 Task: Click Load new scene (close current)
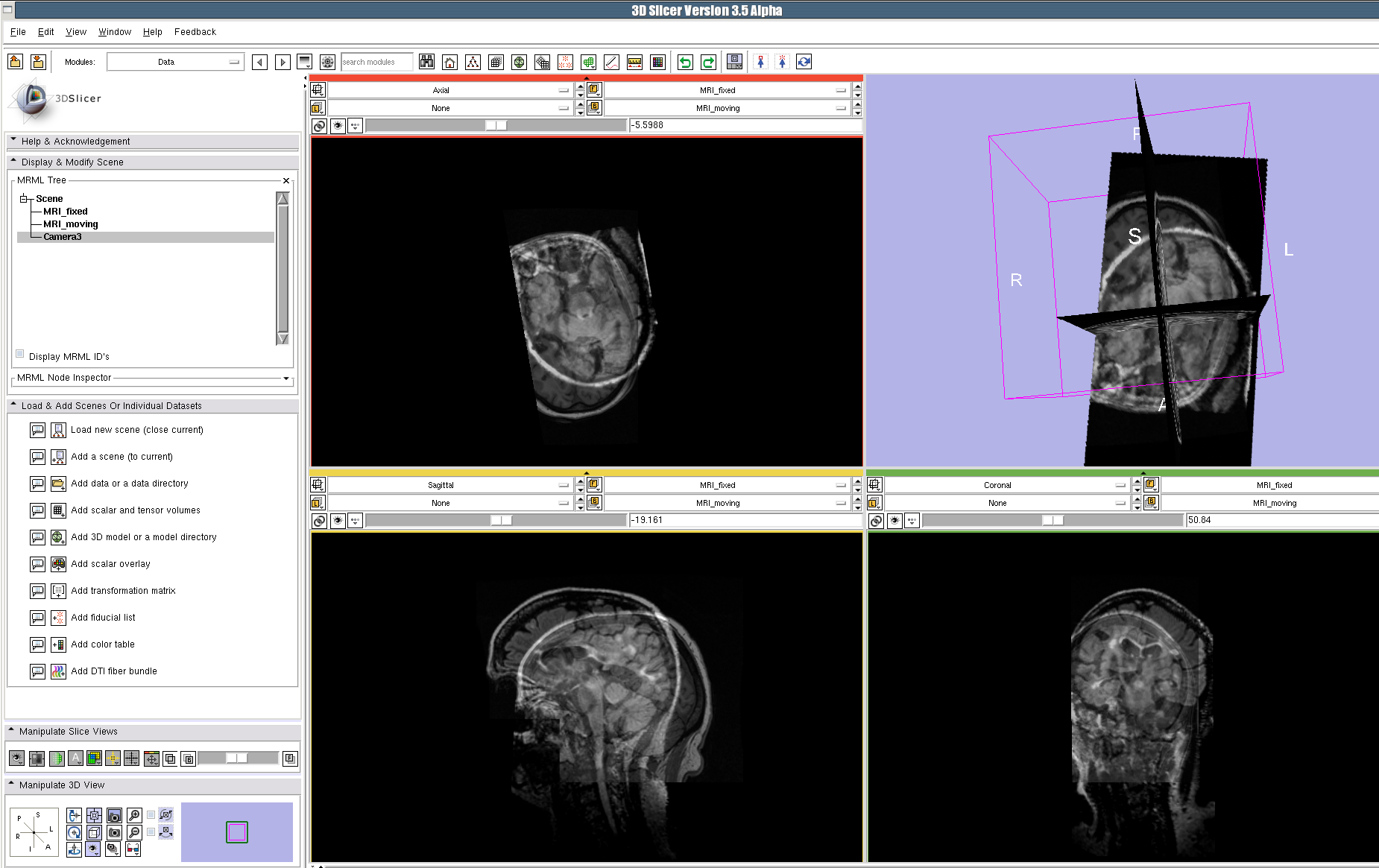(136, 430)
